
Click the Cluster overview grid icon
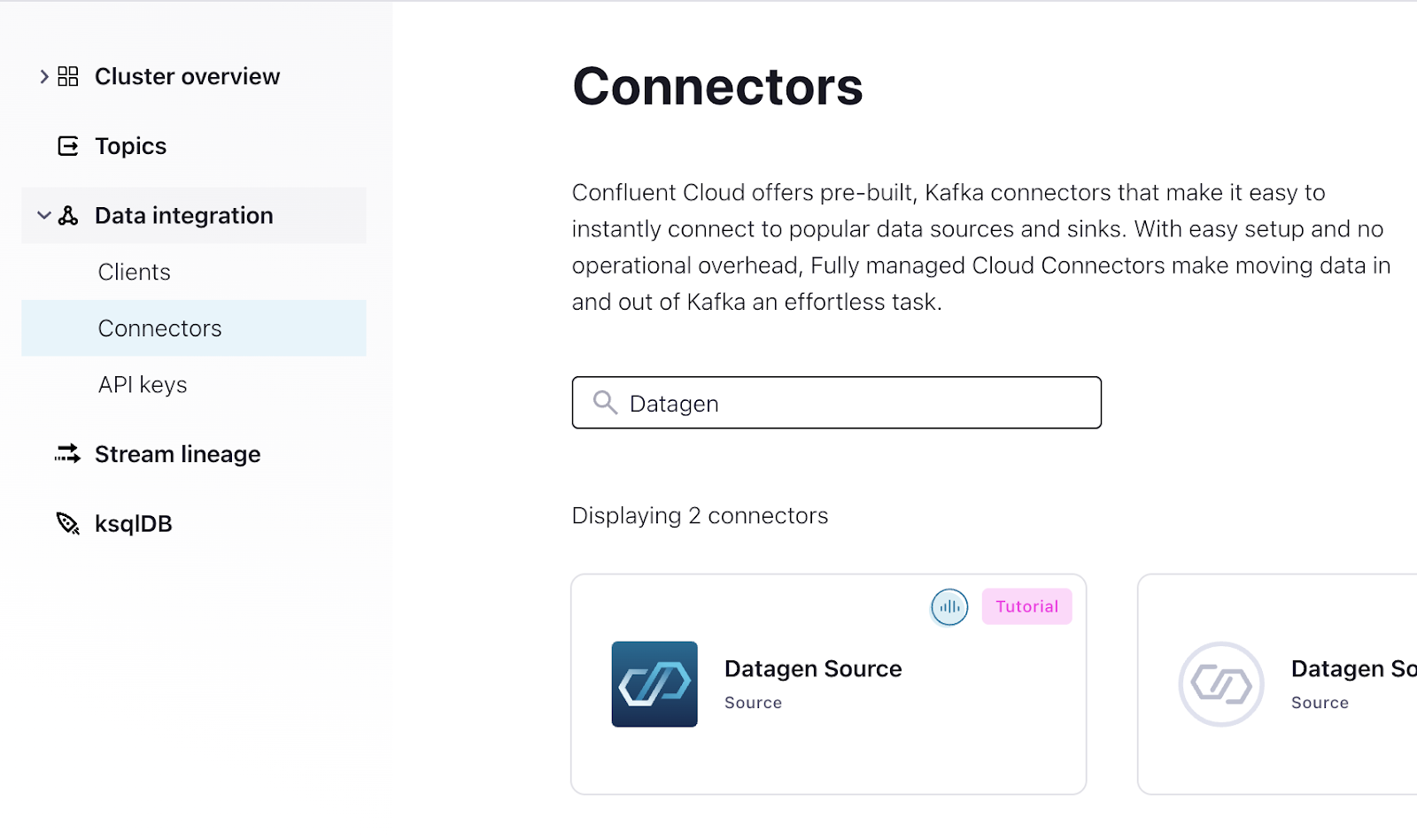pyautogui.click(x=68, y=77)
